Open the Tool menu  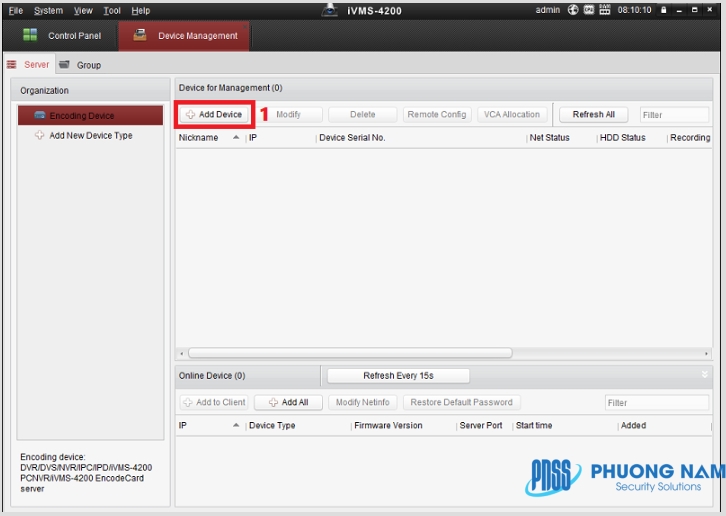tap(112, 10)
